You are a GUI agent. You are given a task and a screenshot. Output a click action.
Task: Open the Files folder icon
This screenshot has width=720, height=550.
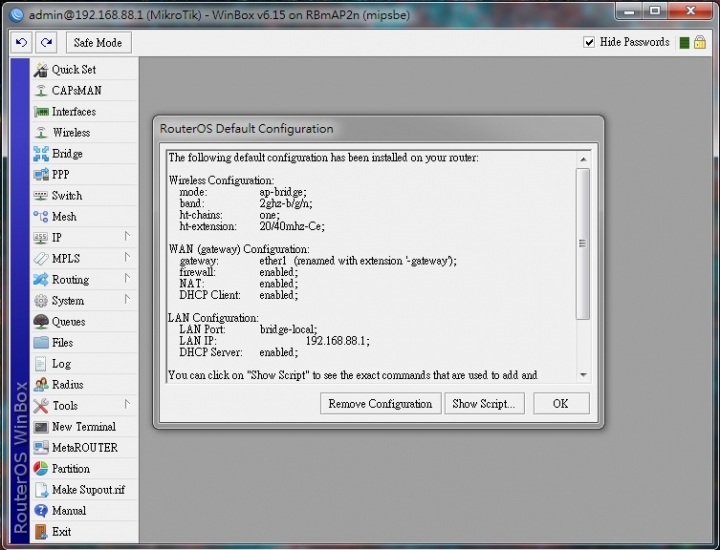[x=41, y=342]
